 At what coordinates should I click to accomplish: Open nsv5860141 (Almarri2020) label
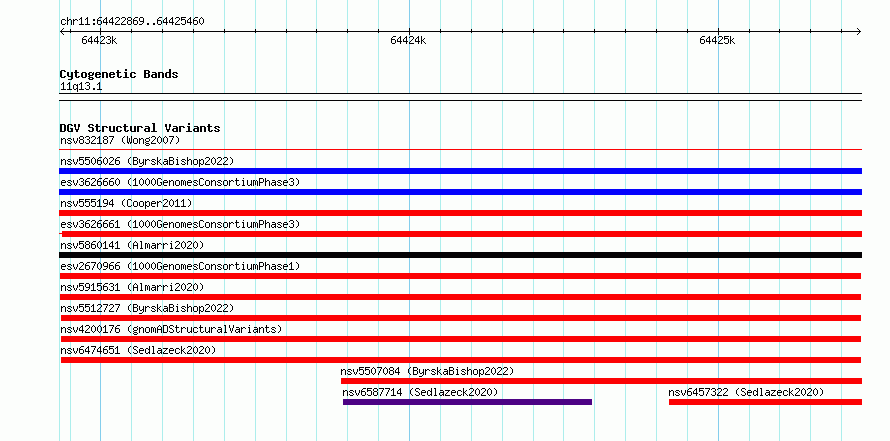[x=132, y=245]
